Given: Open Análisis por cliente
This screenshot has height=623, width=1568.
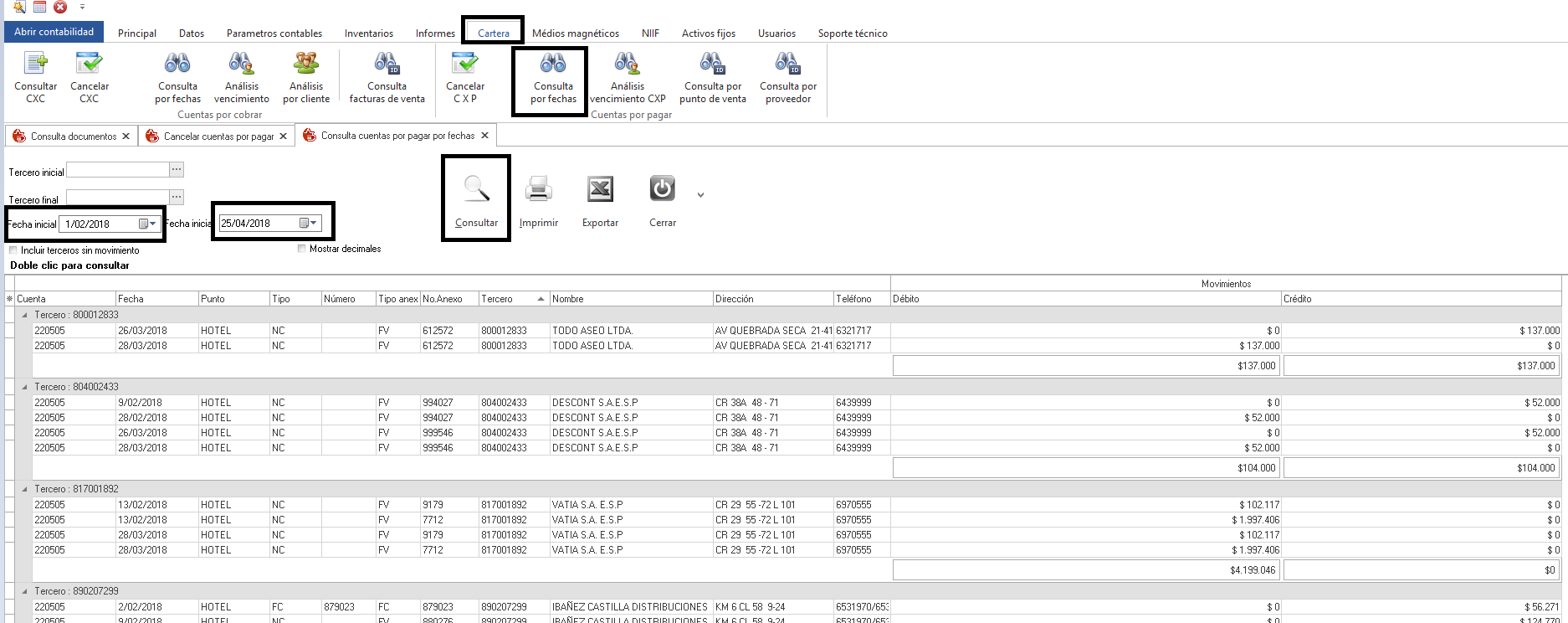Looking at the screenshot, I should tap(306, 77).
